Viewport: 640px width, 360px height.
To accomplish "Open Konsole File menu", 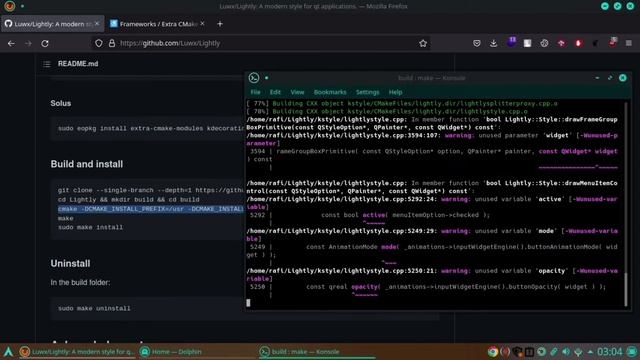I will 256,92.
